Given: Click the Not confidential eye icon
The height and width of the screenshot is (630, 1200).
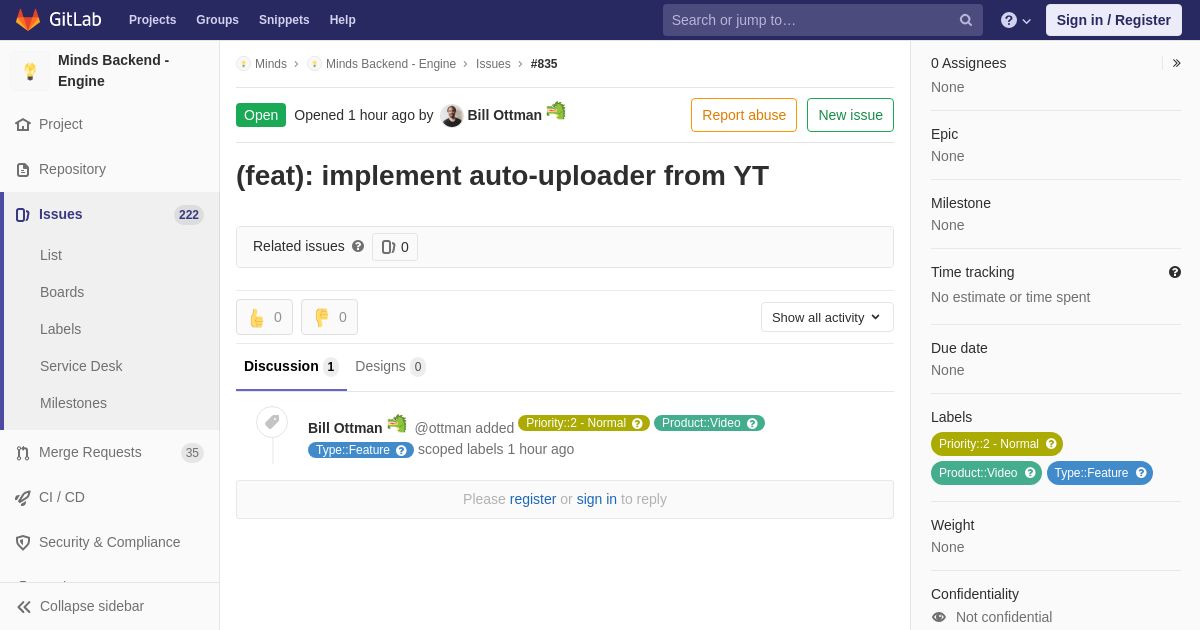Looking at the screenshot, I should 939,617.
